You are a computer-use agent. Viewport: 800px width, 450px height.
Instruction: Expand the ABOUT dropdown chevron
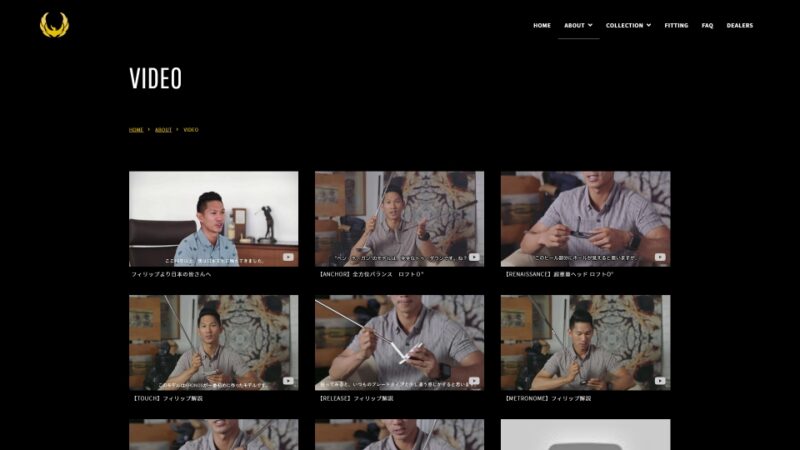590,25
